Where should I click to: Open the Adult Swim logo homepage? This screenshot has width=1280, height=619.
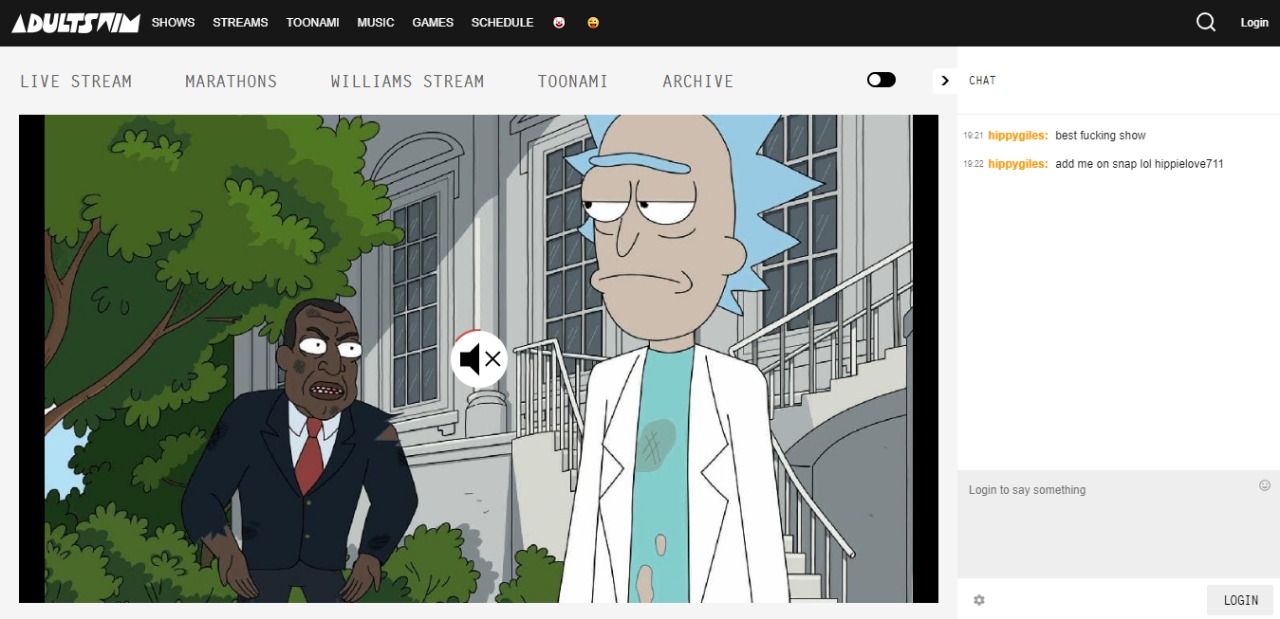(76, 22)
